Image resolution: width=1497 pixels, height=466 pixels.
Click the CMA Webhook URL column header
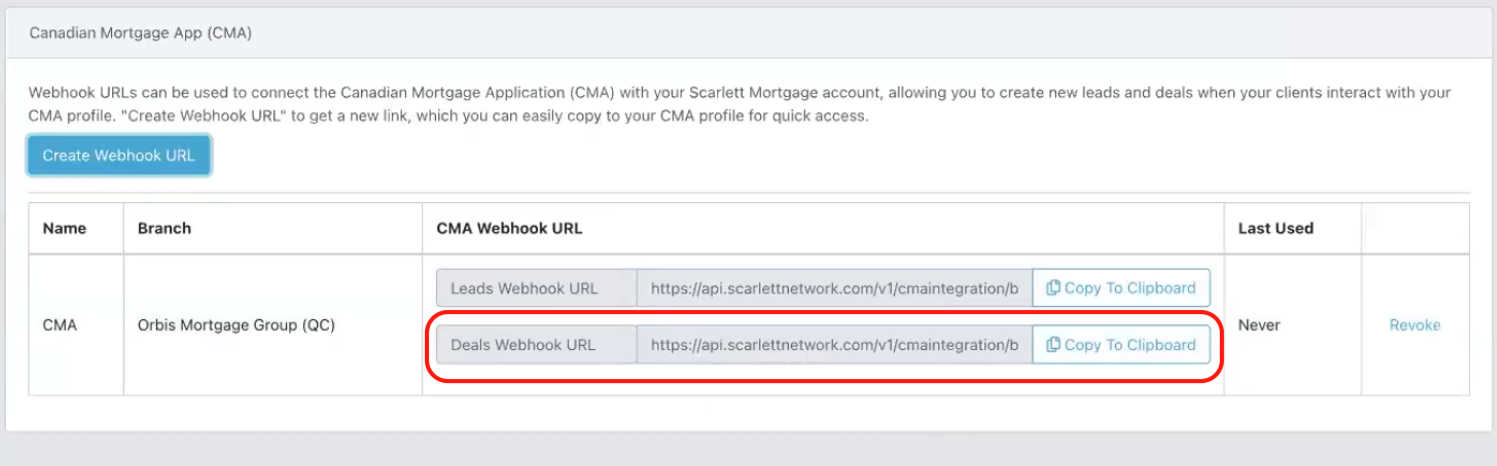509,228
